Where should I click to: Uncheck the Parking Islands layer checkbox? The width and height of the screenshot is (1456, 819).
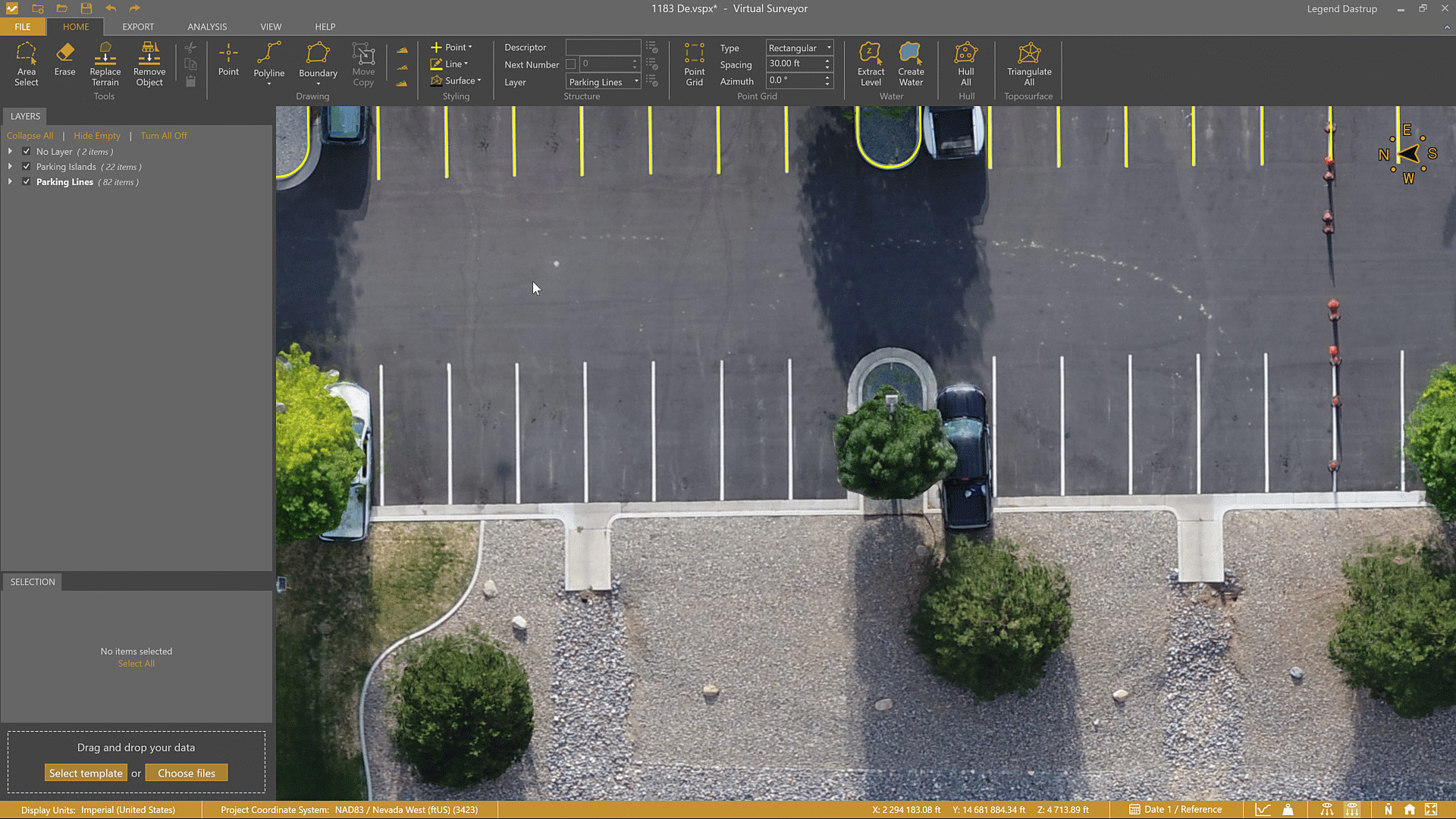pos(27,167)
